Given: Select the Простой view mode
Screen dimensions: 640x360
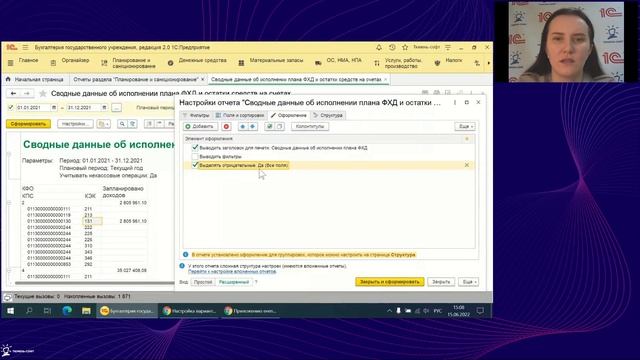Looking at the screenshot, I should [x=203, y=282].
